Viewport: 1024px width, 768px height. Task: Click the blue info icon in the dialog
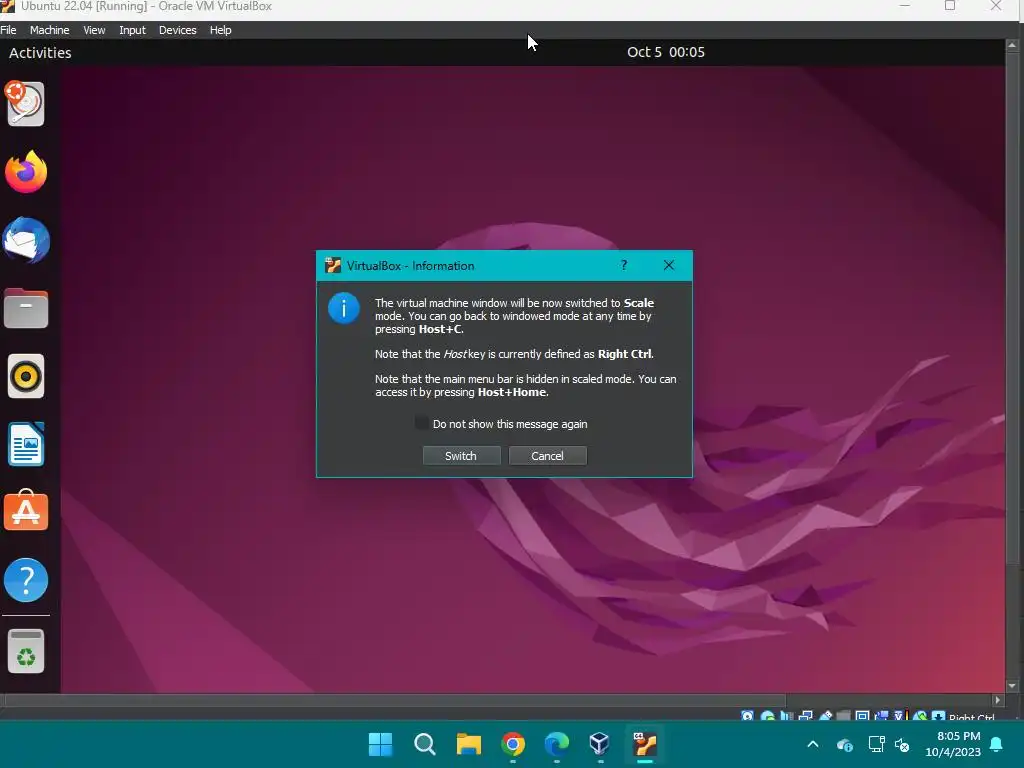point(344,308)
